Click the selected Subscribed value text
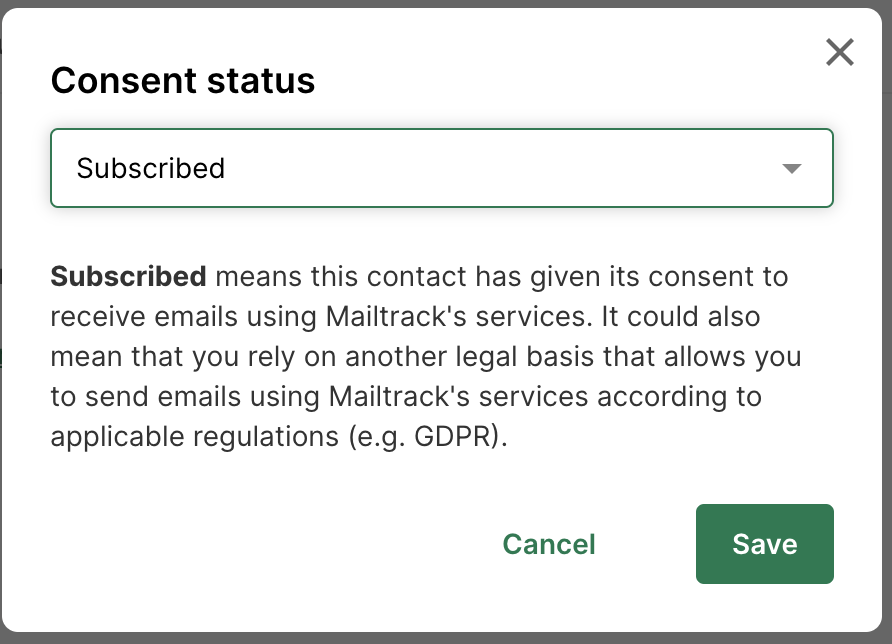This screenshot has width=892, height=644. 151,168
